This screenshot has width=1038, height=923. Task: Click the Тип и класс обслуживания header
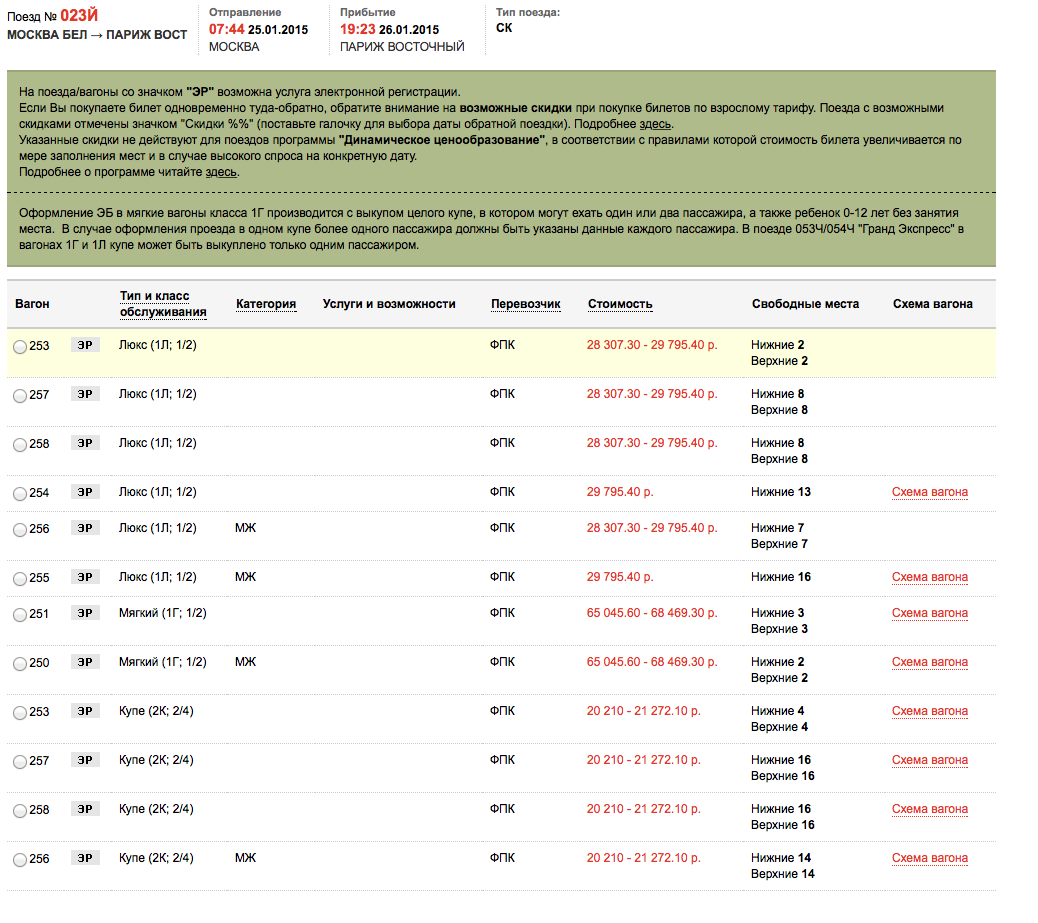pyautogui.click(x=163, y=304)
